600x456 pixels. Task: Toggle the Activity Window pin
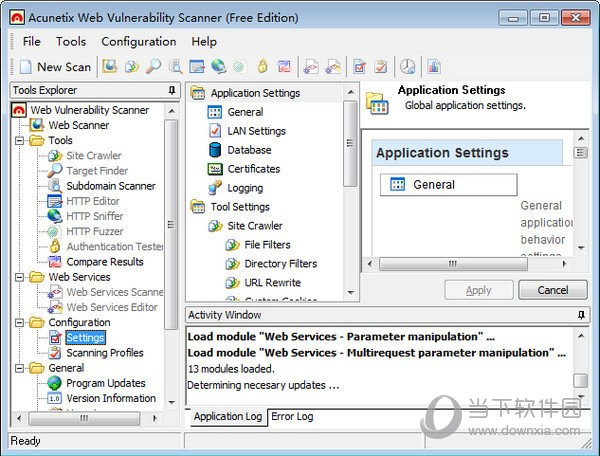tap(582, 315)
